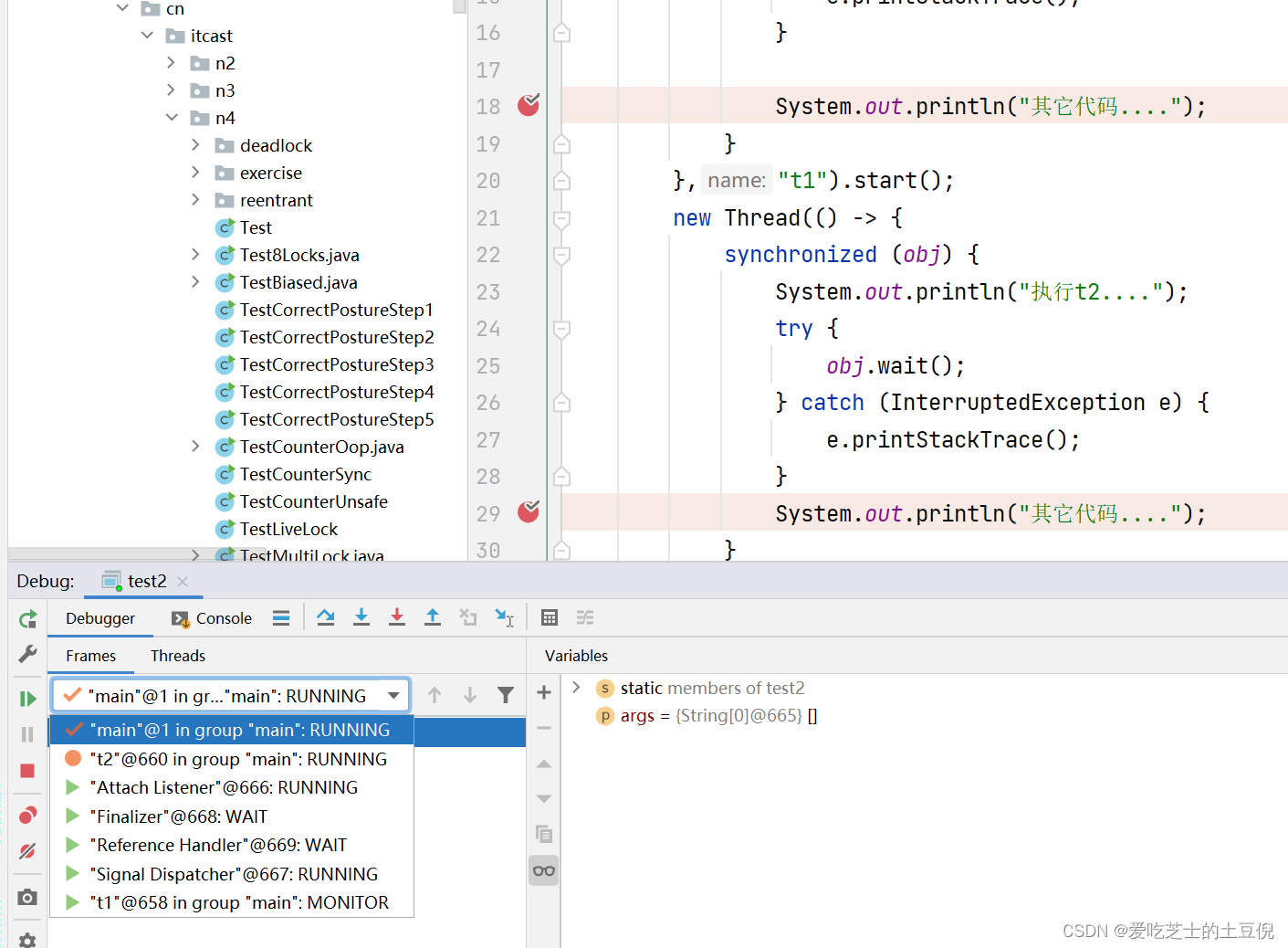1288x948 pixels.
Task: Toggle the breakpoint on line 29
Action: pyautogui.click(x=529, y=511)
